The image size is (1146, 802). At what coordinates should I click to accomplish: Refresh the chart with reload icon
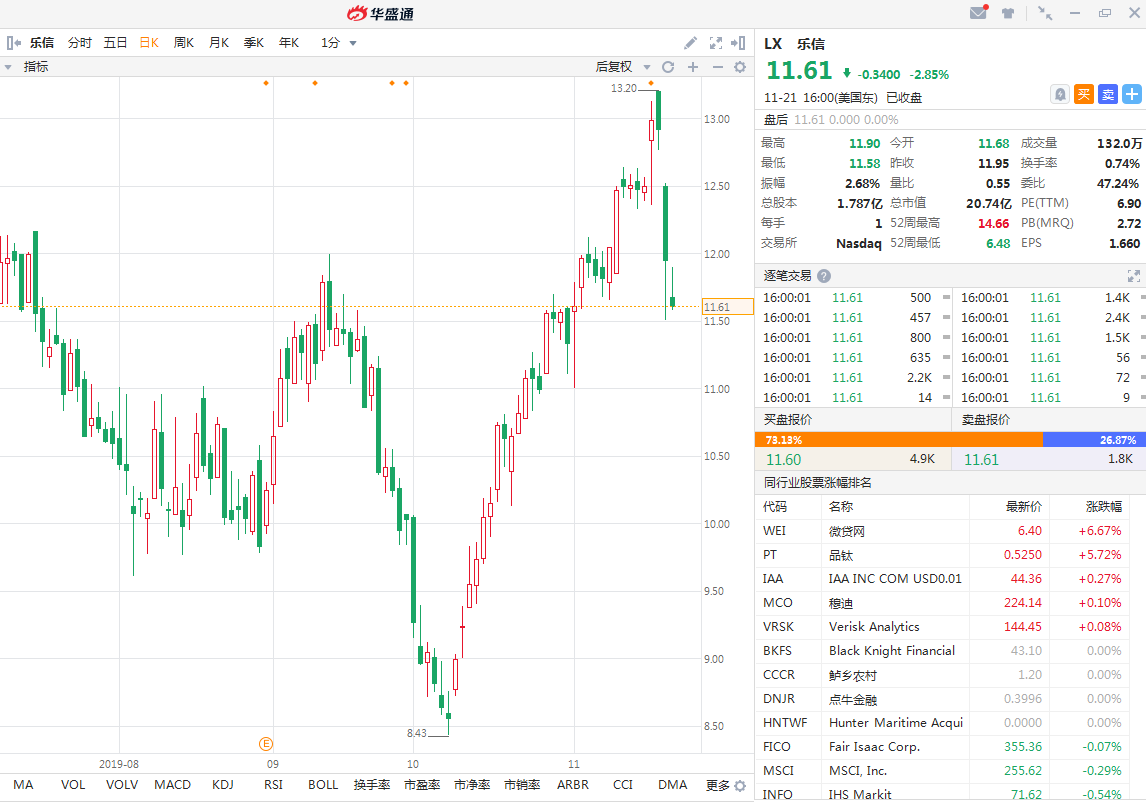668,67
